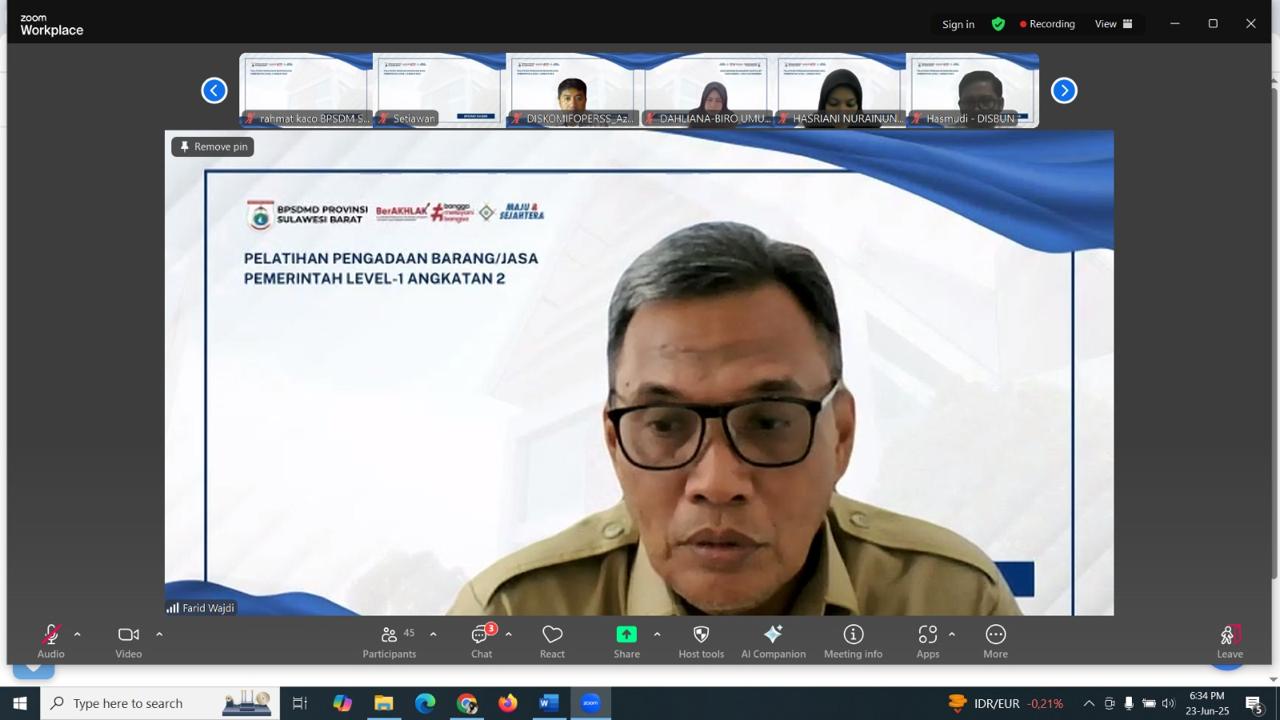The height and width of the screenshot is (720, 1280).
Task: Click the green Share screen icon
Action: pos(626,635)
